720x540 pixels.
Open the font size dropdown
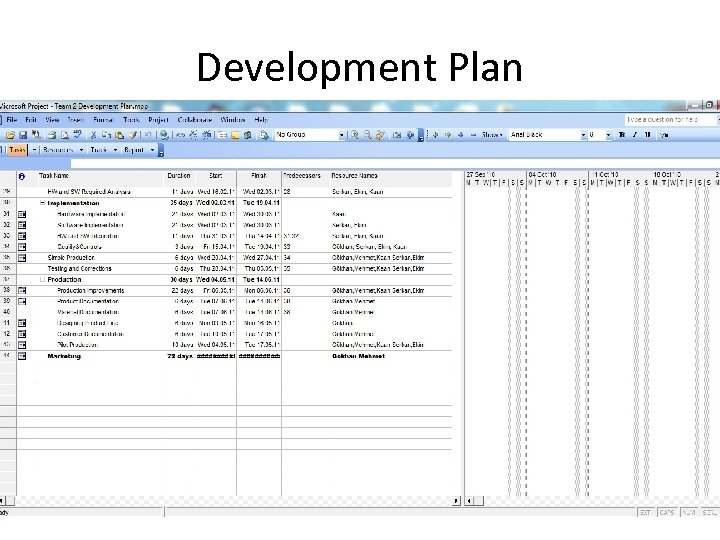(x=608, y=135)
